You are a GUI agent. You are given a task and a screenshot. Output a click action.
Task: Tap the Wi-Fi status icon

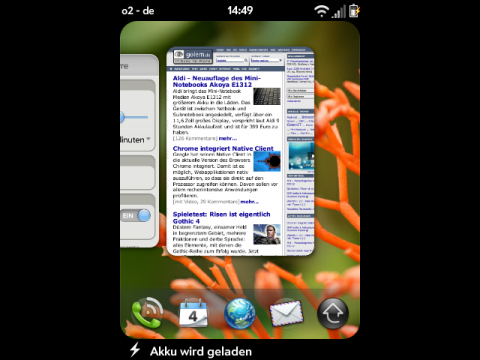pos(321,11)
